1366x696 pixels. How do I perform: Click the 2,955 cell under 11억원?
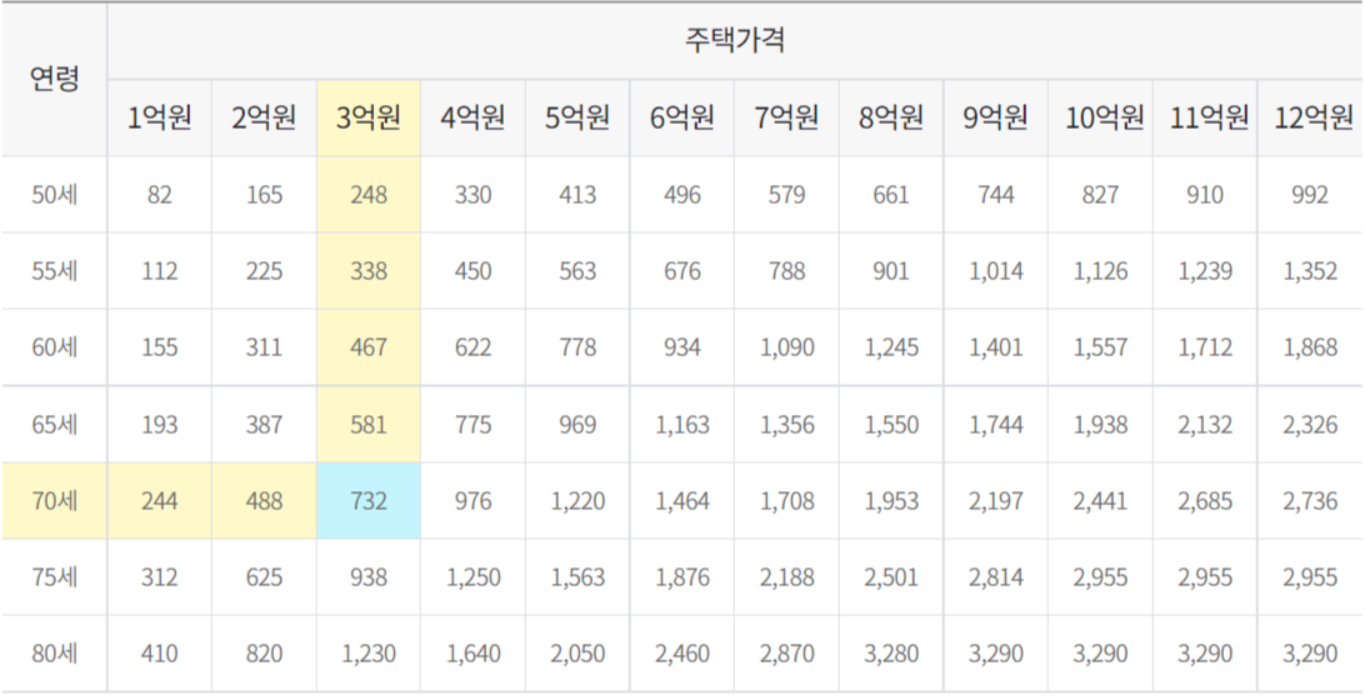1204,577
